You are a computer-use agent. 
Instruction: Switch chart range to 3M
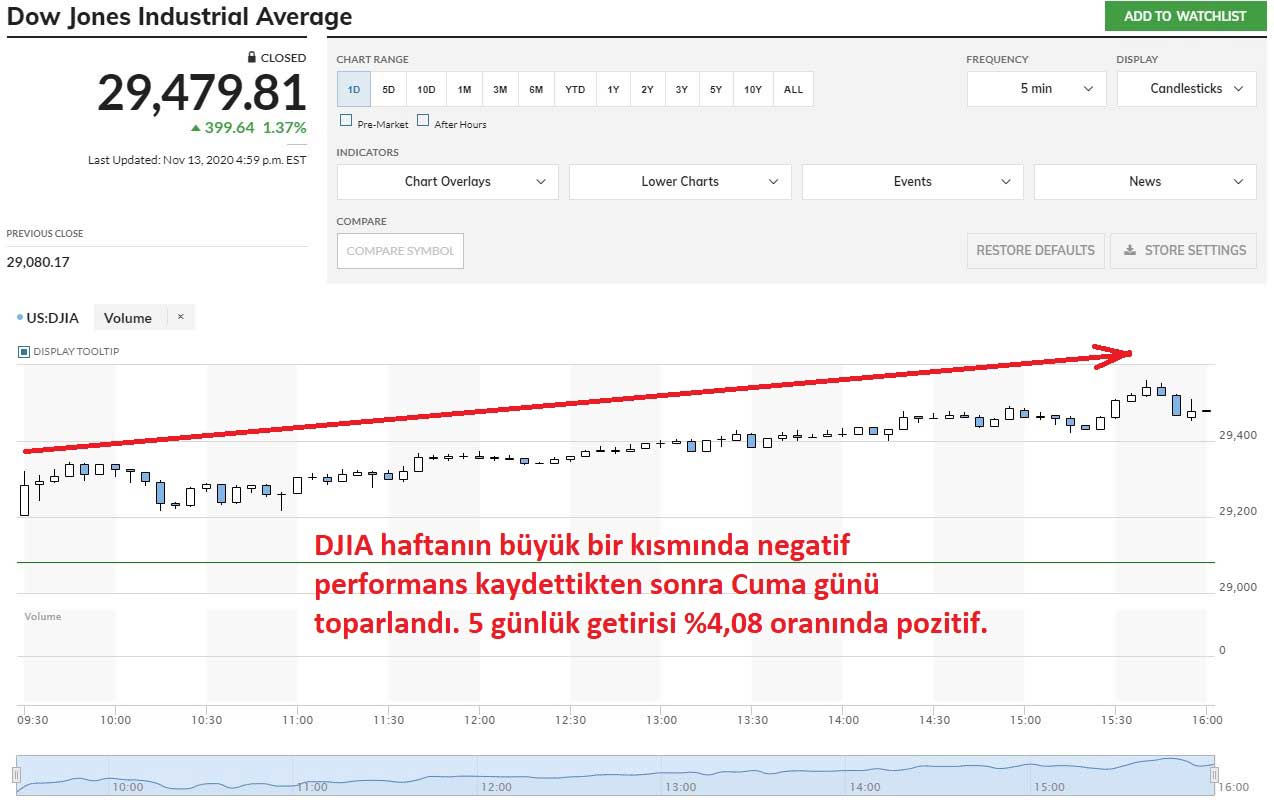pos(500,89)
